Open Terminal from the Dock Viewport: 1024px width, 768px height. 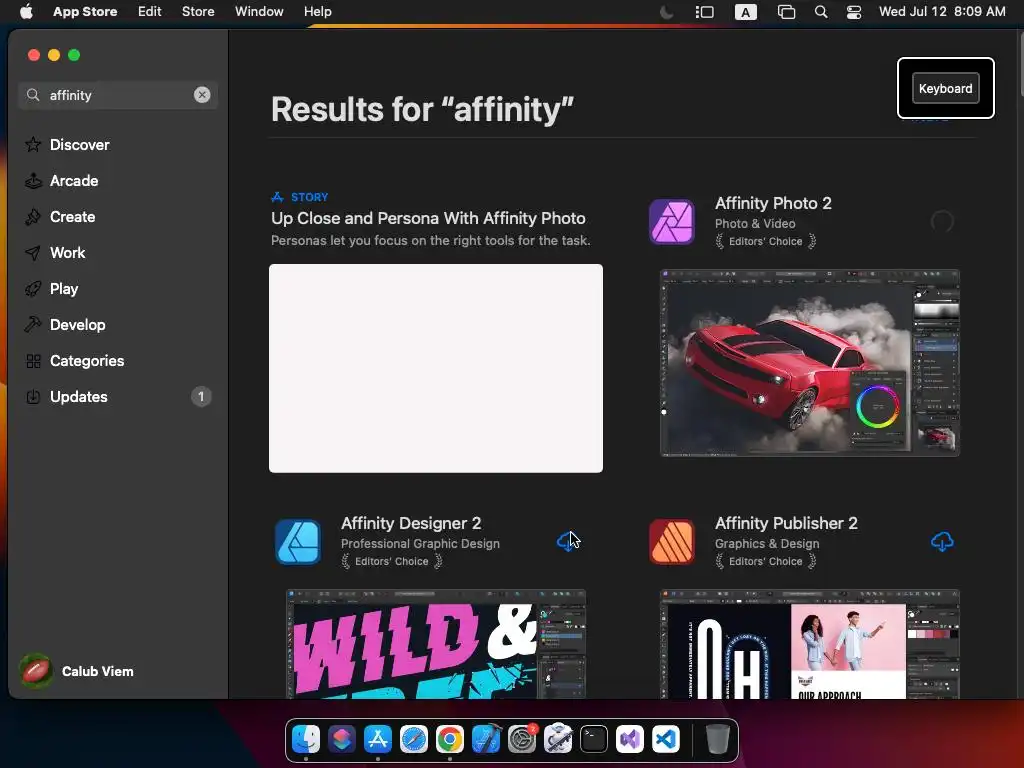[594, 739]
